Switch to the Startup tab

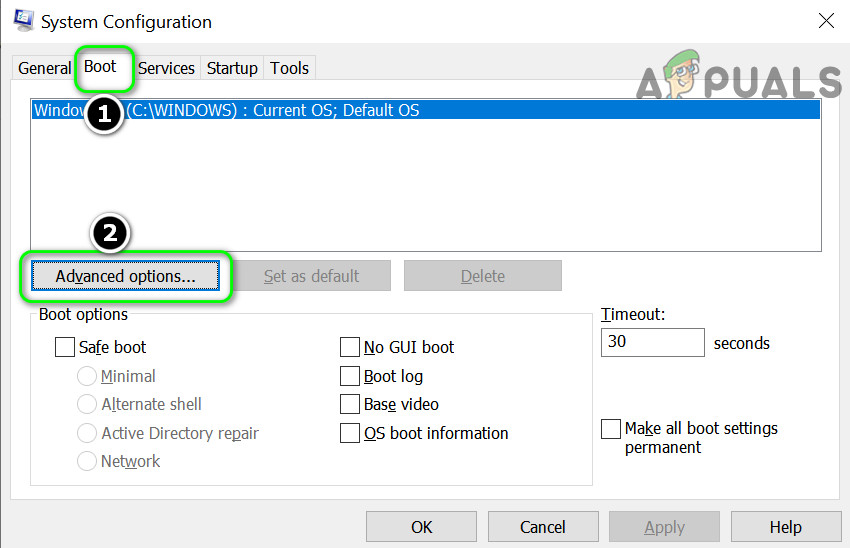tap(232, 68)
